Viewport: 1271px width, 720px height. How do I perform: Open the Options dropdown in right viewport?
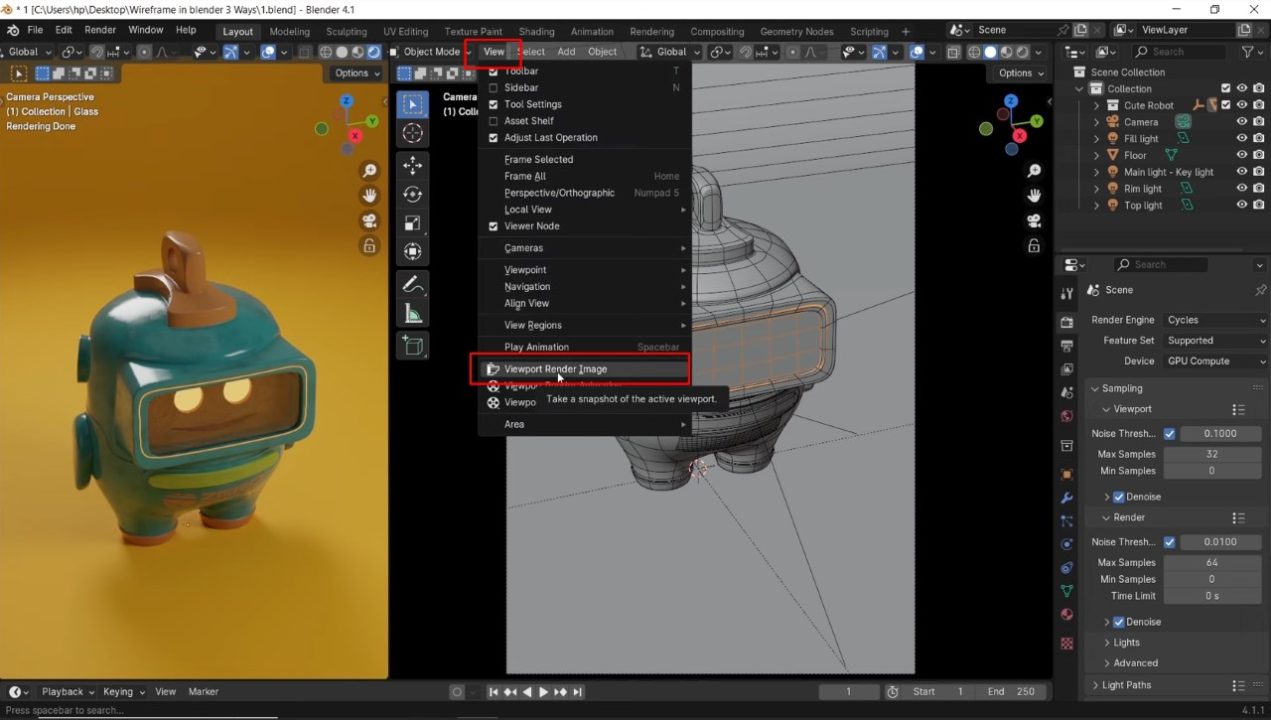1020,73
